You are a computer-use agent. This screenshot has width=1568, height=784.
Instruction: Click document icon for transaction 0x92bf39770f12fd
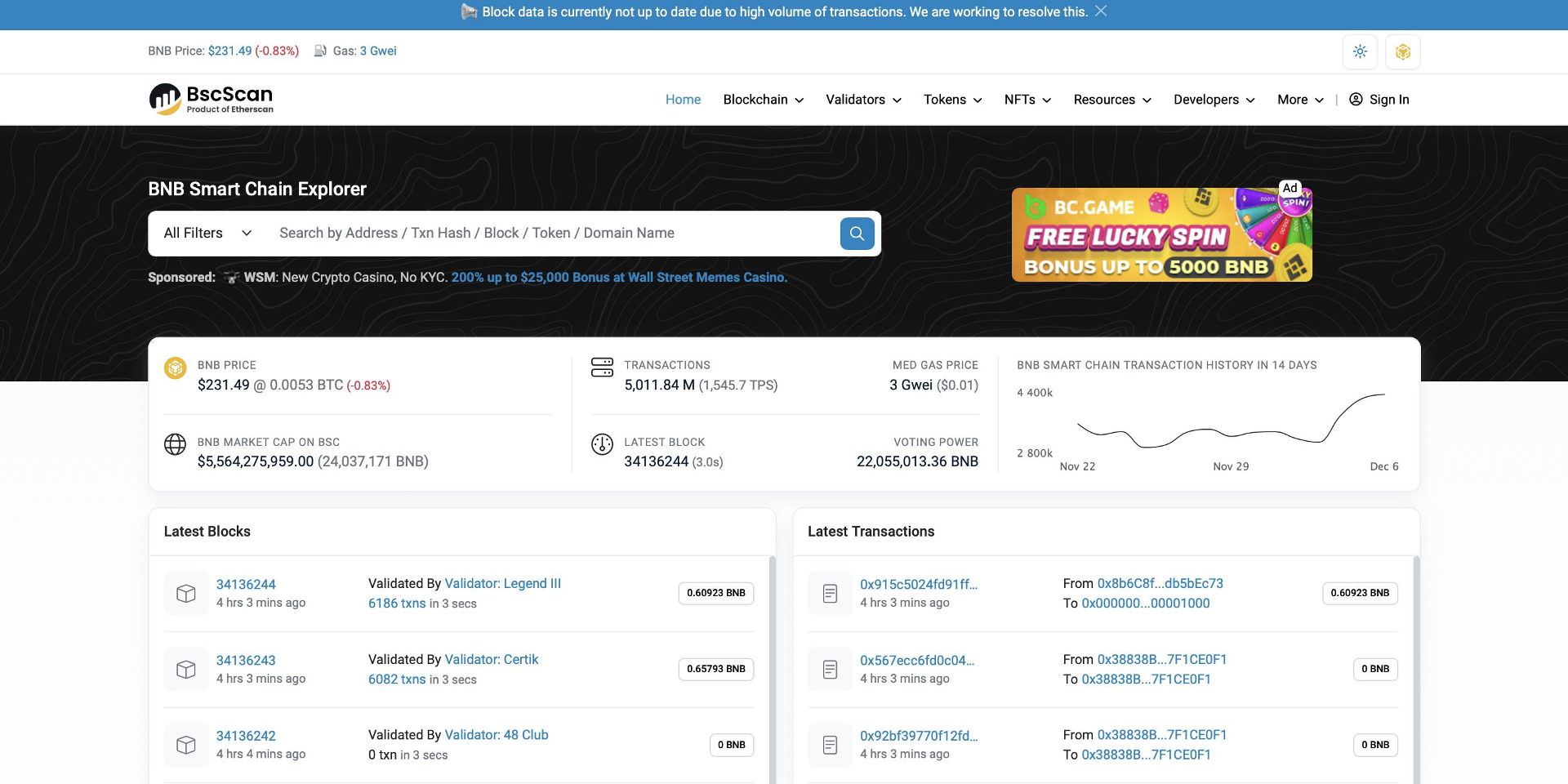pyautogui.click(x=830, y=745)
